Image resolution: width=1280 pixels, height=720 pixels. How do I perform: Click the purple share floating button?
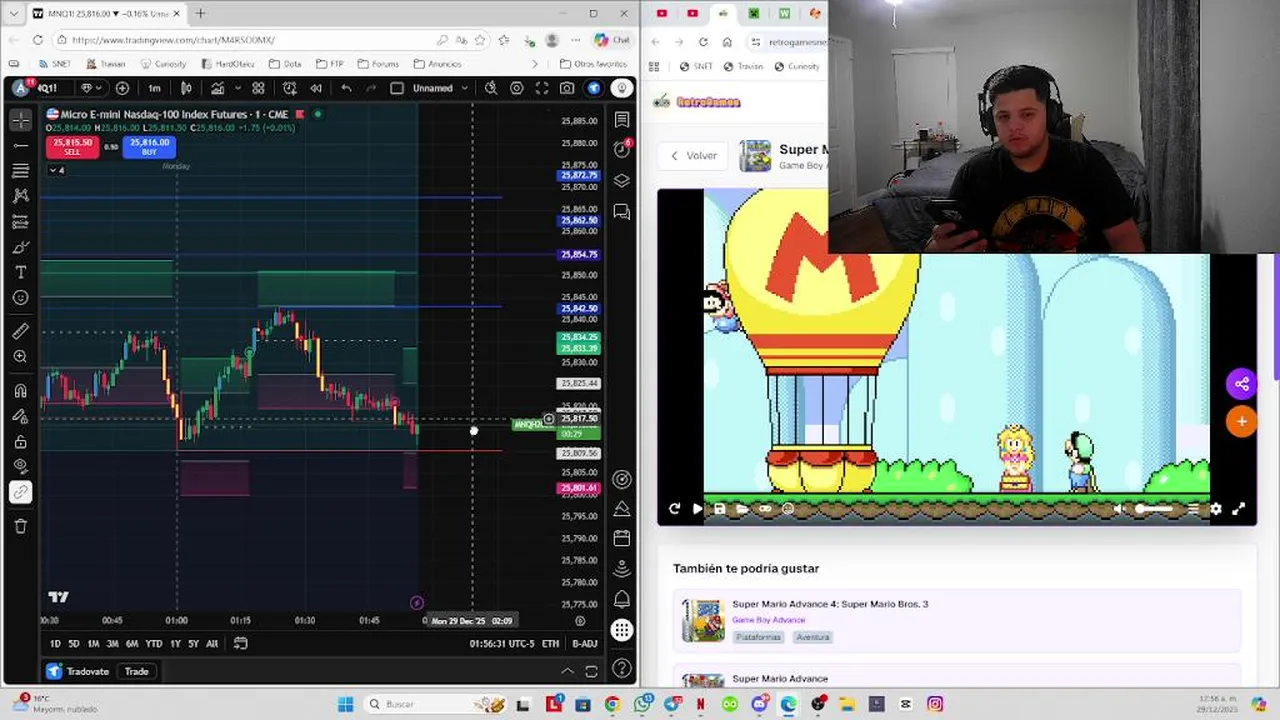pyautogui.click(x=1241, y=384)
